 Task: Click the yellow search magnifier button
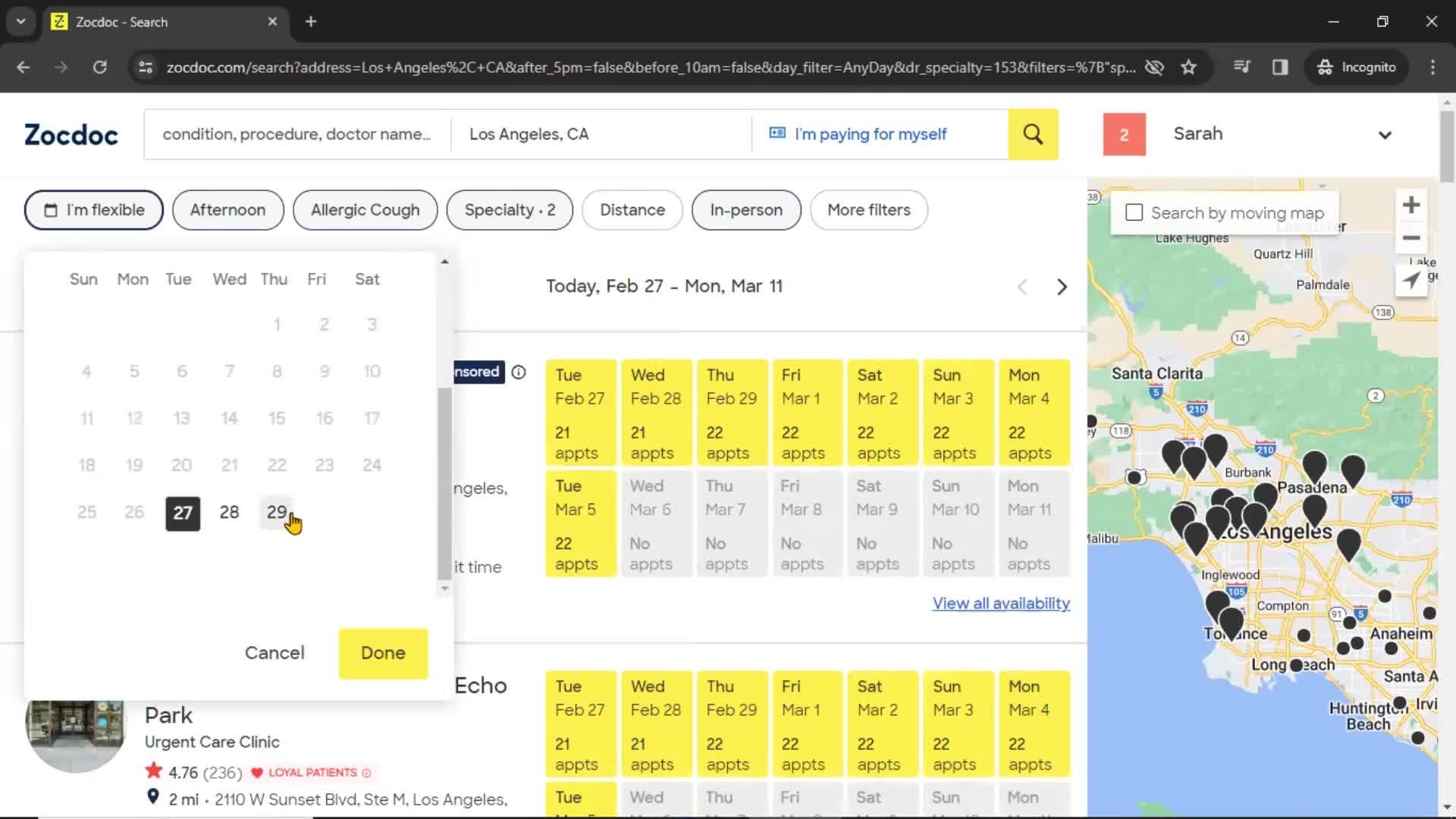coord(1033,134)
